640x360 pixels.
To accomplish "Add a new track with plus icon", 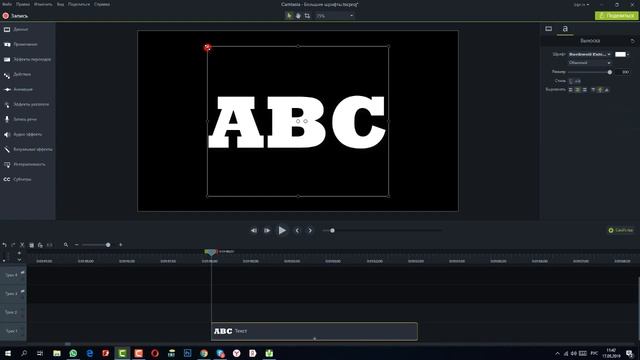I will pos(19,253).
